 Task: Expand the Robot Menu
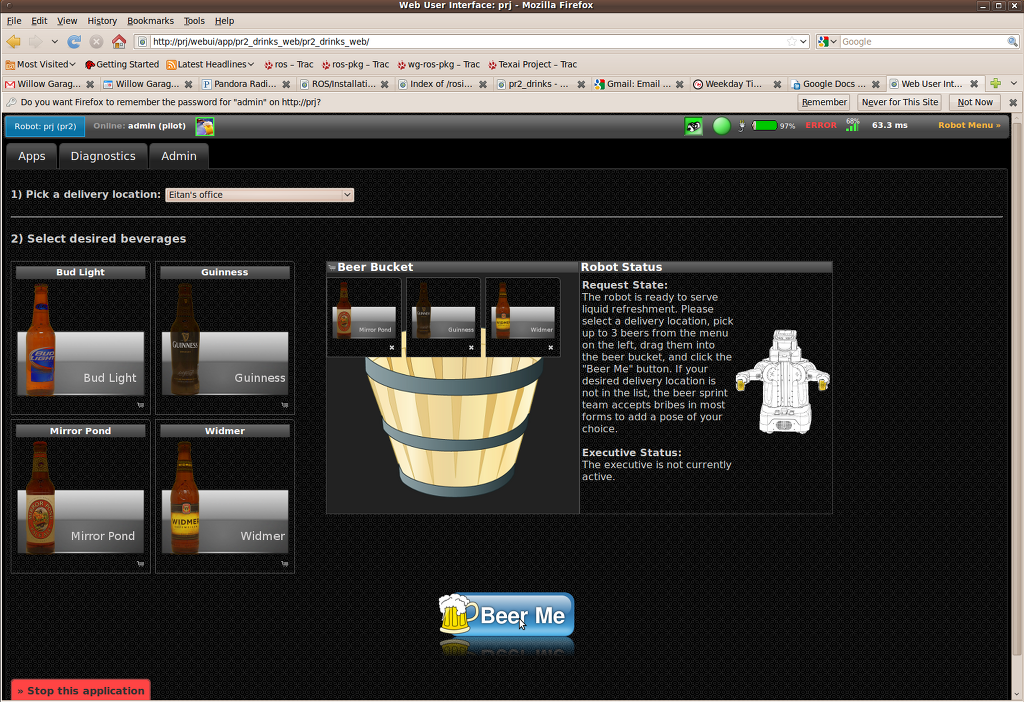[x=968, y=126]
